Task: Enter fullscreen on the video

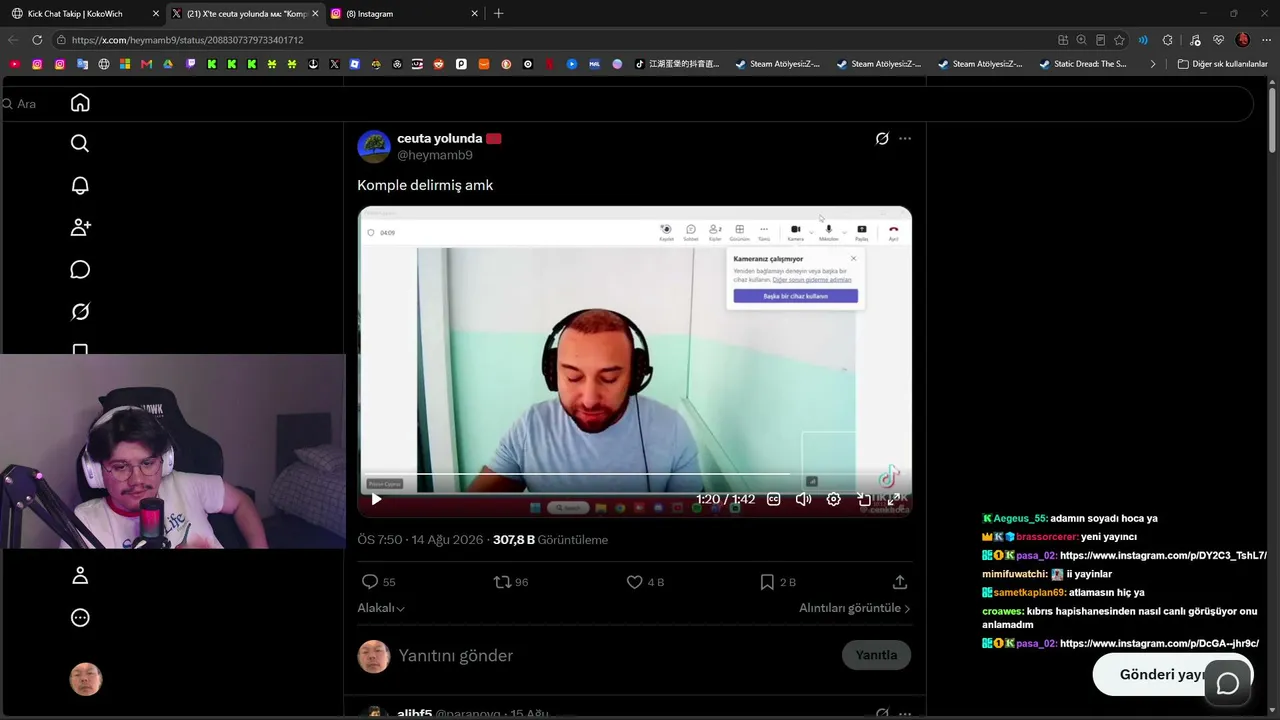Action: click(894, 499)
